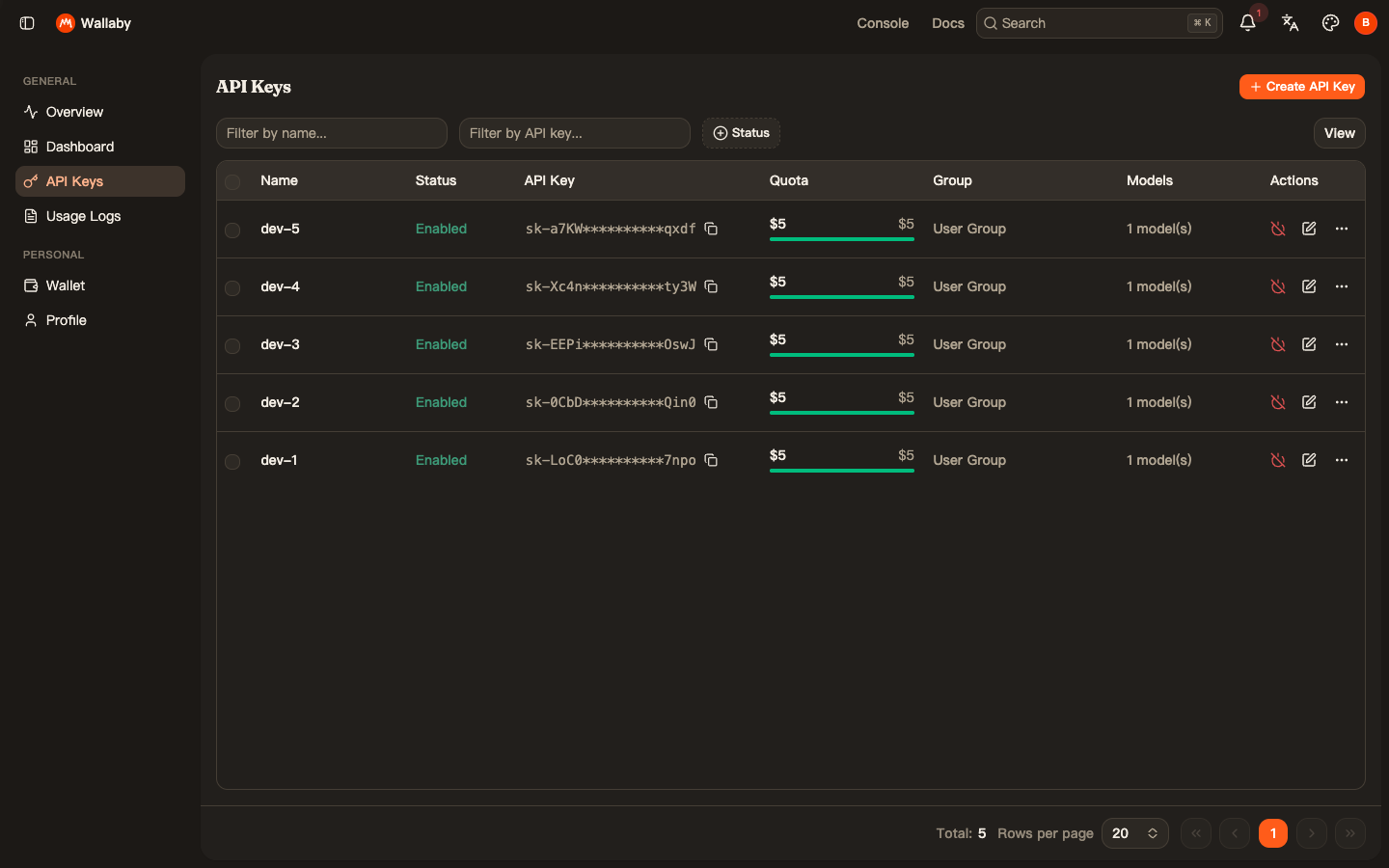
Task: Open more actions for dev-4
Action: [x=1342, y=286]
